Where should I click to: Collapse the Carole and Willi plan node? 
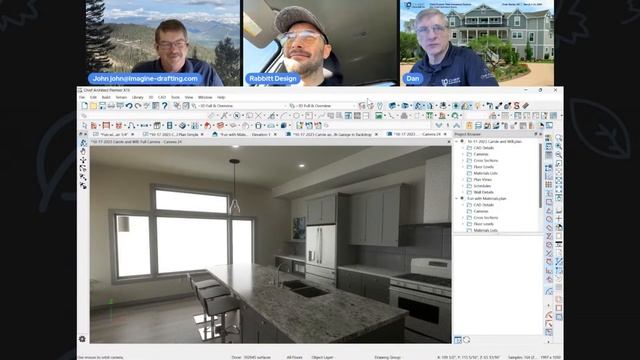[457, 142]
